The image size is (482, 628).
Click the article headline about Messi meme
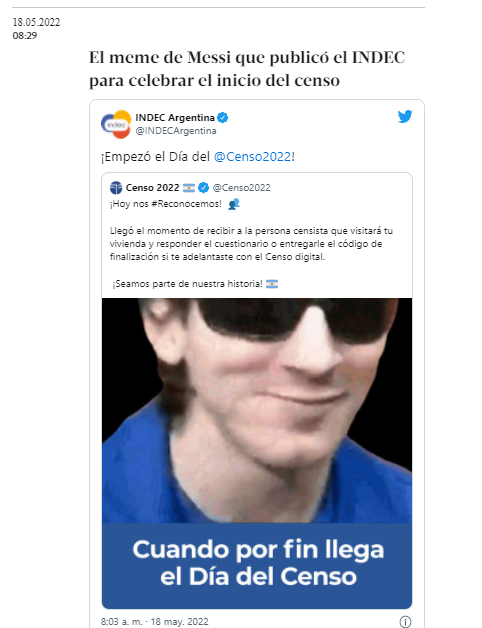coord(247,69)
